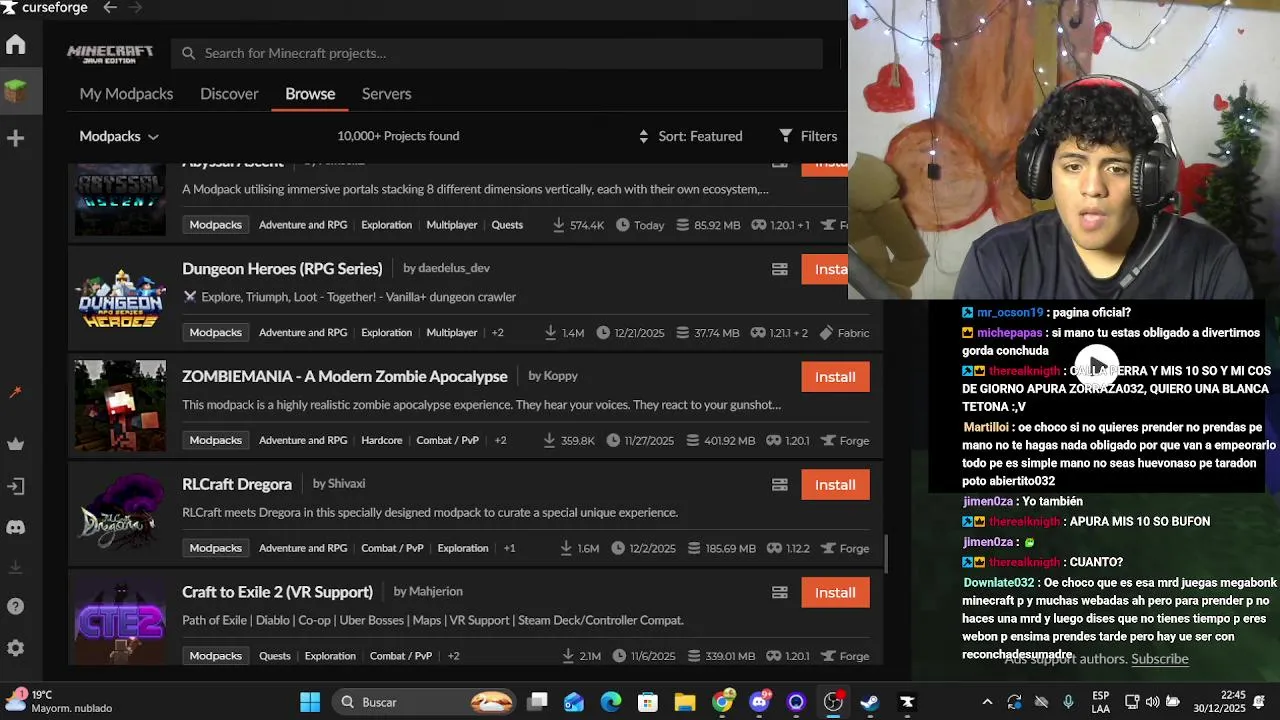Viewport: 1280px width, 720px height.
Task: Open Steam from the taskbar
Action: click(x=870, y=702)
